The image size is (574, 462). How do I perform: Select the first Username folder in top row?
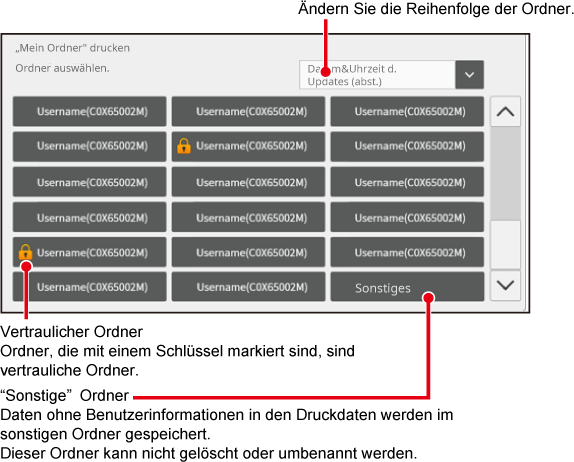tap(89, 111)
